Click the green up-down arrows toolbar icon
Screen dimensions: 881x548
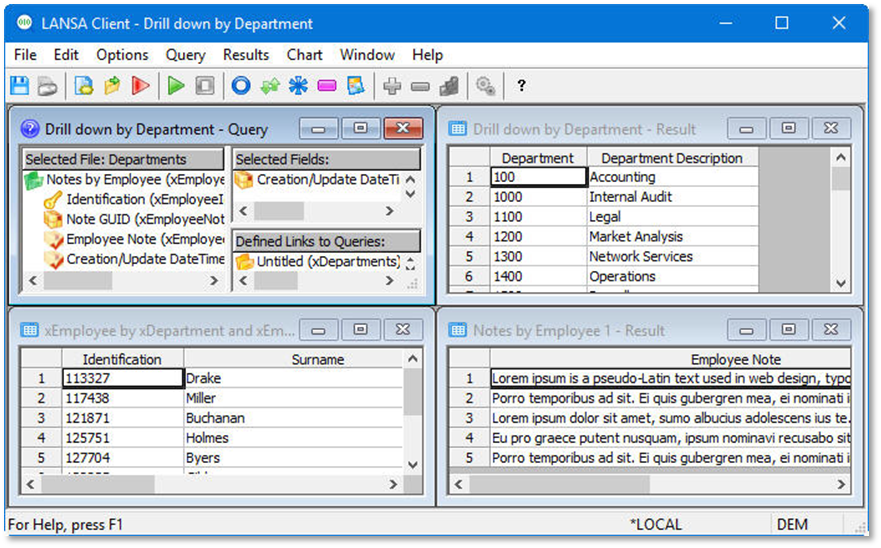pos(270,86)
